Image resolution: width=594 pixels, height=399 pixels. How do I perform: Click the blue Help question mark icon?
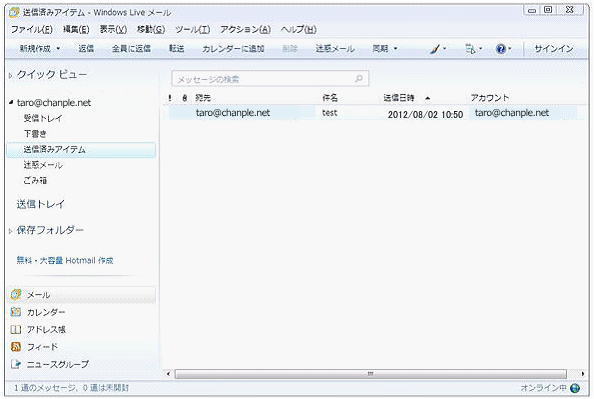[501, 49]
